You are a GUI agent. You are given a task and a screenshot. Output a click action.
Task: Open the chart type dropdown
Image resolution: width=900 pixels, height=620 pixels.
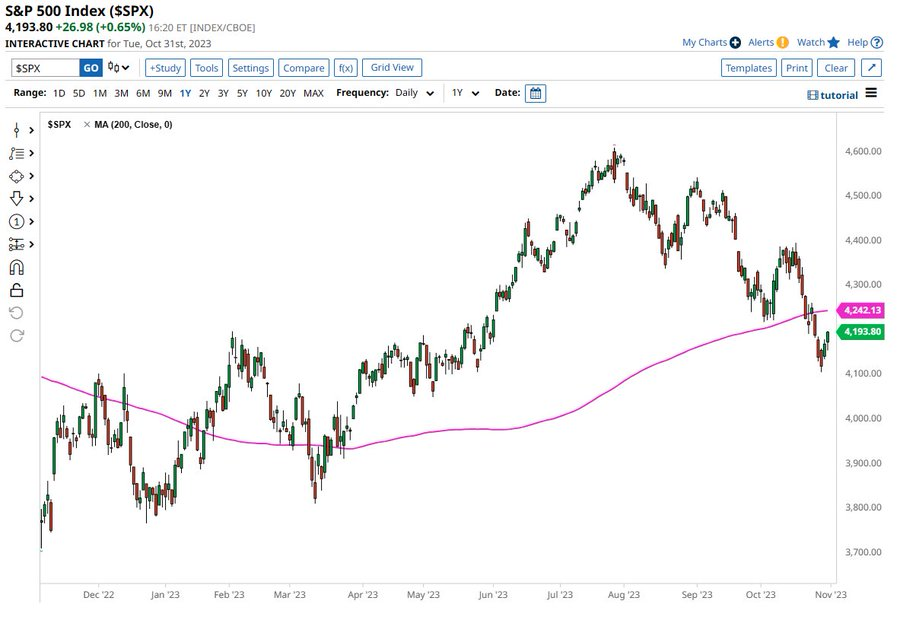click(x=120, y=68)
